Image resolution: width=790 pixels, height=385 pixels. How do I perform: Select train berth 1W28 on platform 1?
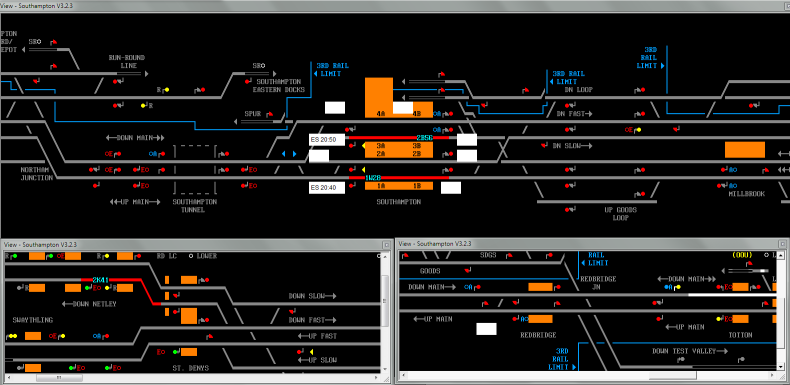click(373, 178)
